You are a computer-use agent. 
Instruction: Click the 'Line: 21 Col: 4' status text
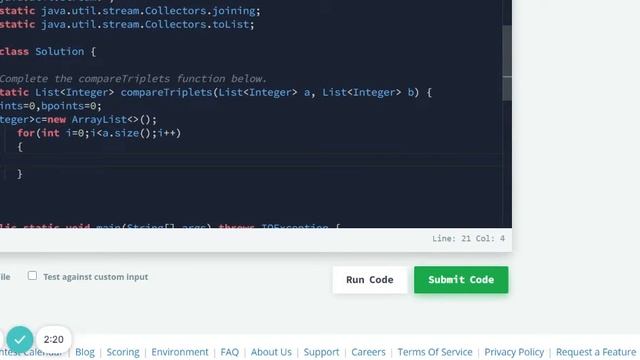click(469, 238)
